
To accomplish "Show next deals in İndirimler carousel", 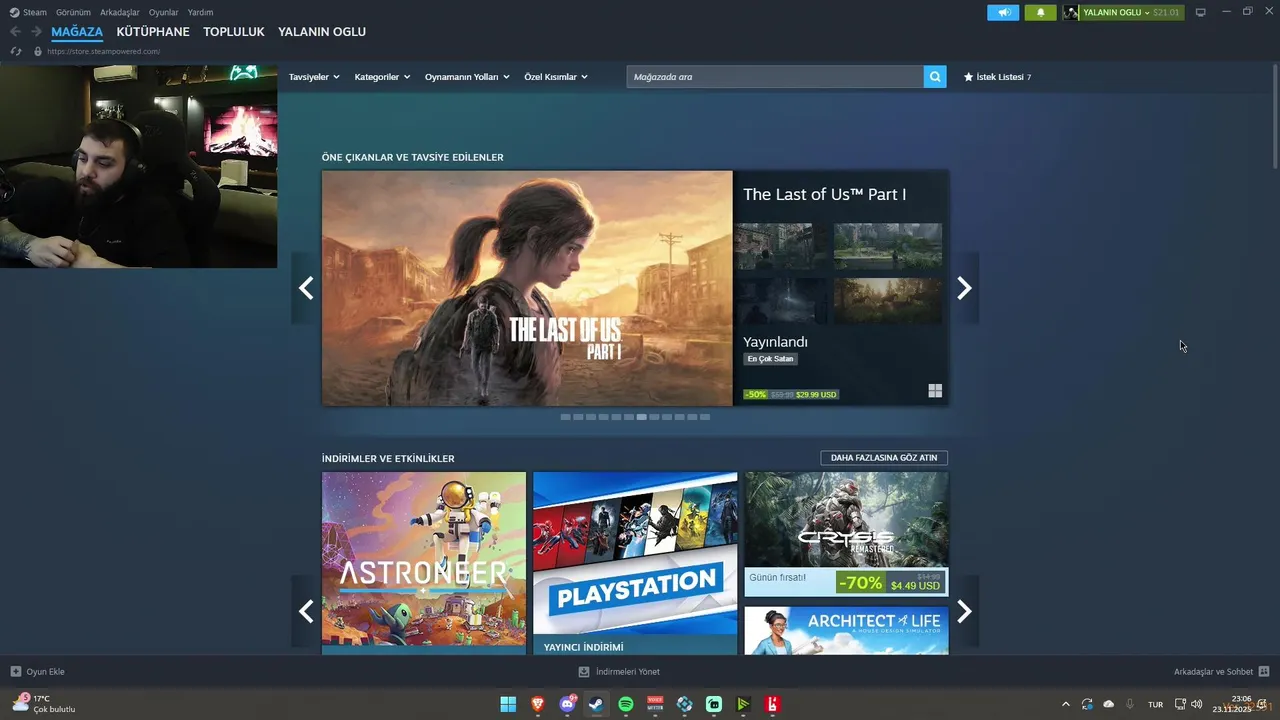I will tap(964, 611).
